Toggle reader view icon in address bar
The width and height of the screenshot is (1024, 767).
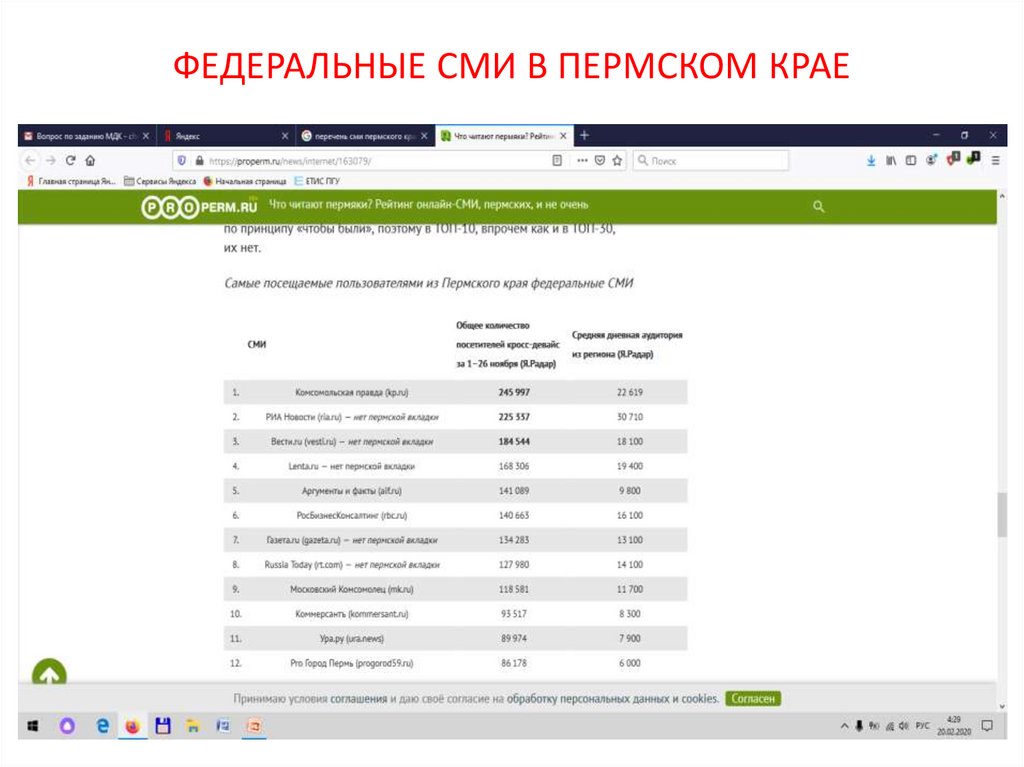point(557,161)
